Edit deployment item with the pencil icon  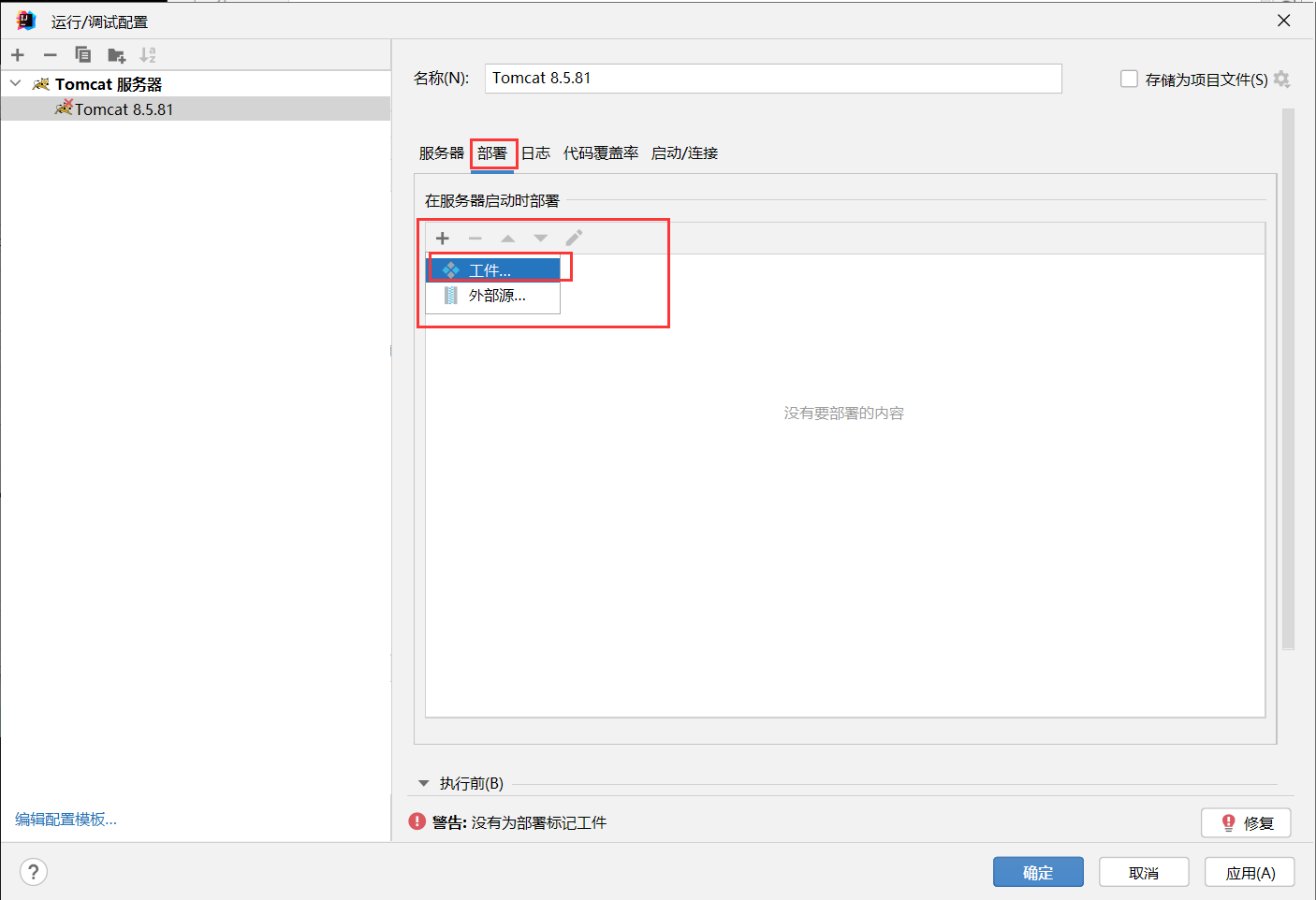[x=574, y=239]
